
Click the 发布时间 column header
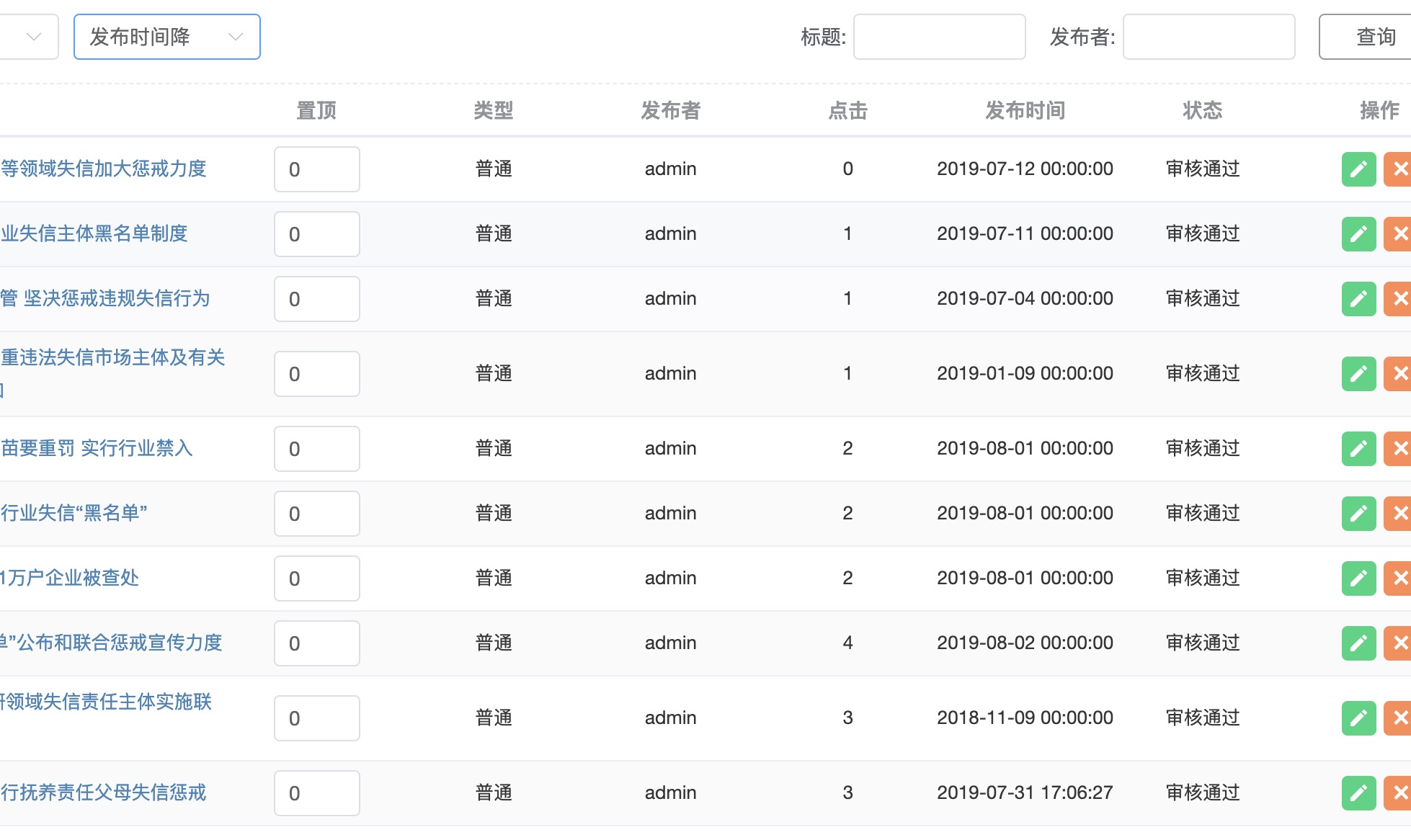click(x=1025, y=110)
